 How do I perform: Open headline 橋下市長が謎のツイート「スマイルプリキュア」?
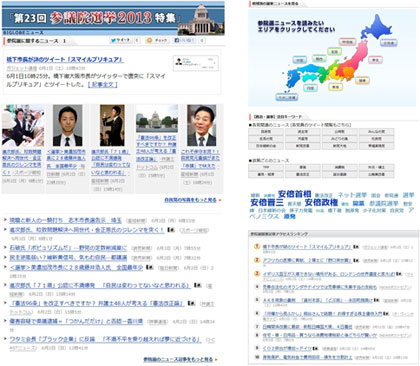[65, 60]
